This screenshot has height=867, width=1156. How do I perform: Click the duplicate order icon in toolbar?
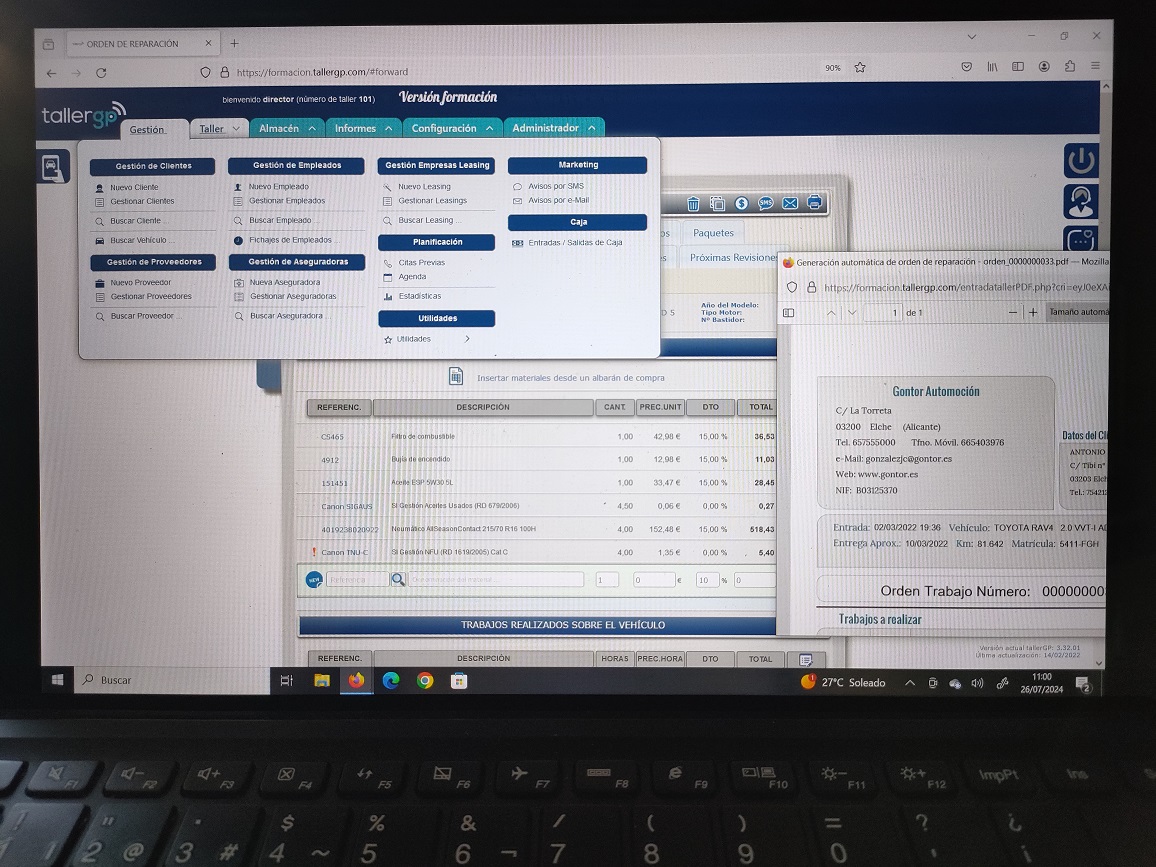717,204
